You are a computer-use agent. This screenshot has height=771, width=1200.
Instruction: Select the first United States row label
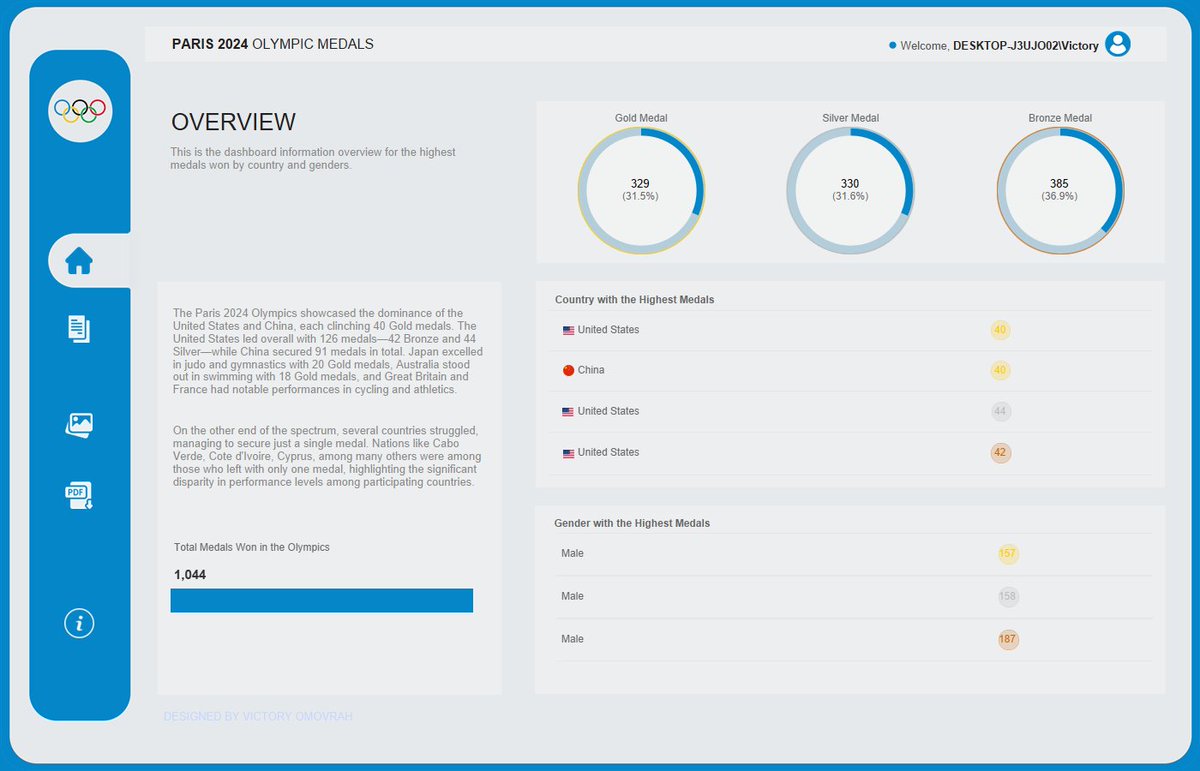(608, 330)
